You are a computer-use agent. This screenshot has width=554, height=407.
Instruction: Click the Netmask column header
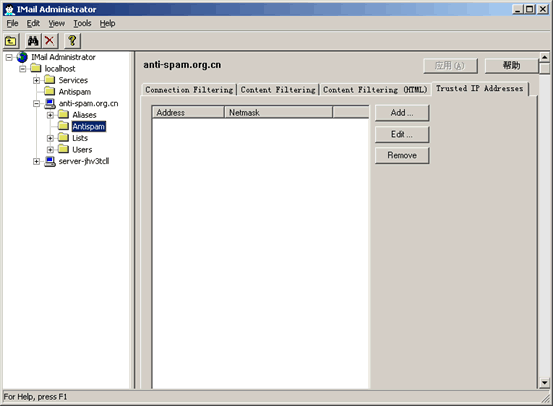[x=278, y=112]
